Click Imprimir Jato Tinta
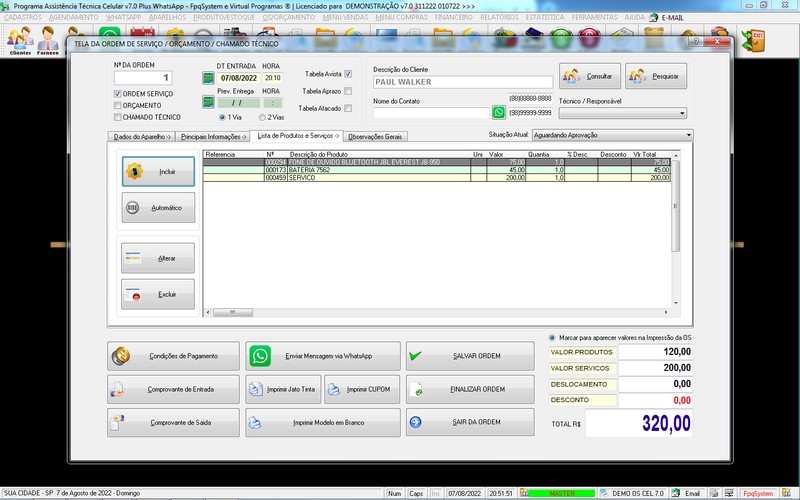This screenshot has width=800, height=500. [284, 389]
